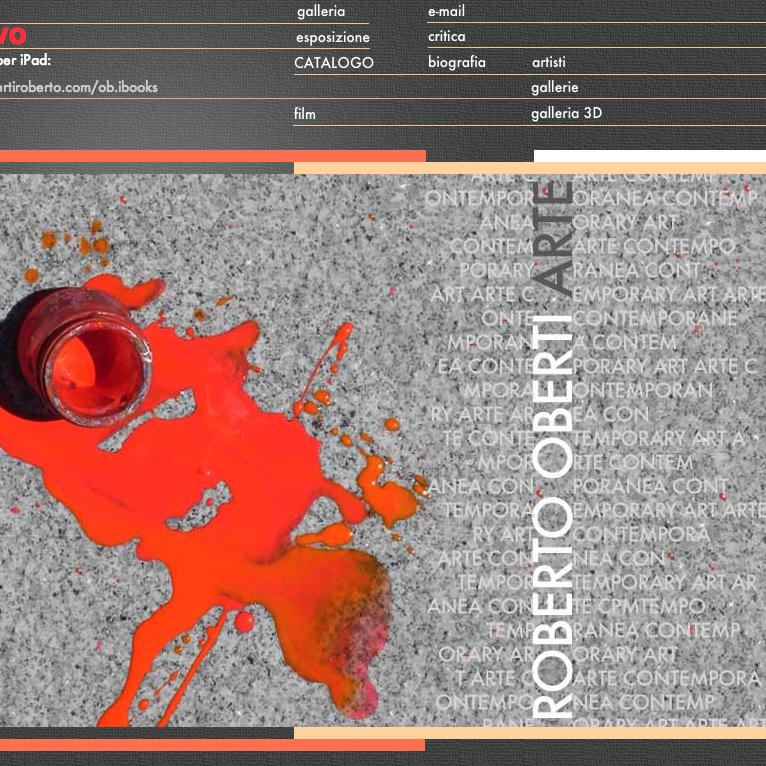Click the vertical ROBERTO OBERTI ARTE title
The image size is (766, 766).
click(552, 450)
